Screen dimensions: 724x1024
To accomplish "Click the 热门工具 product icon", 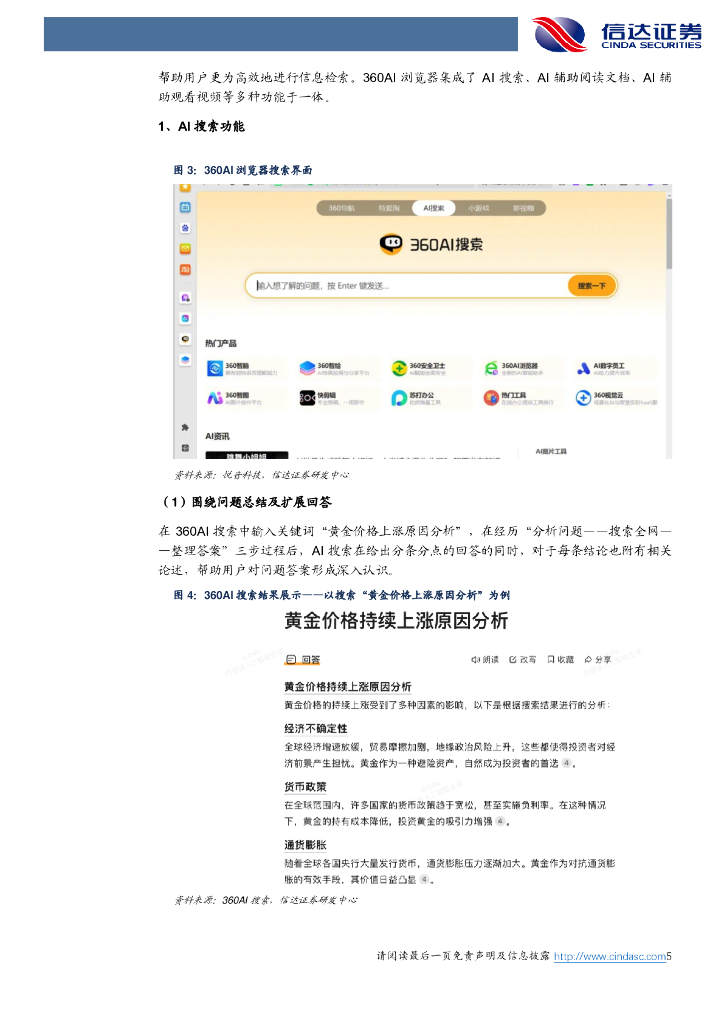I will pyautogui.click(x=491, y=398).
